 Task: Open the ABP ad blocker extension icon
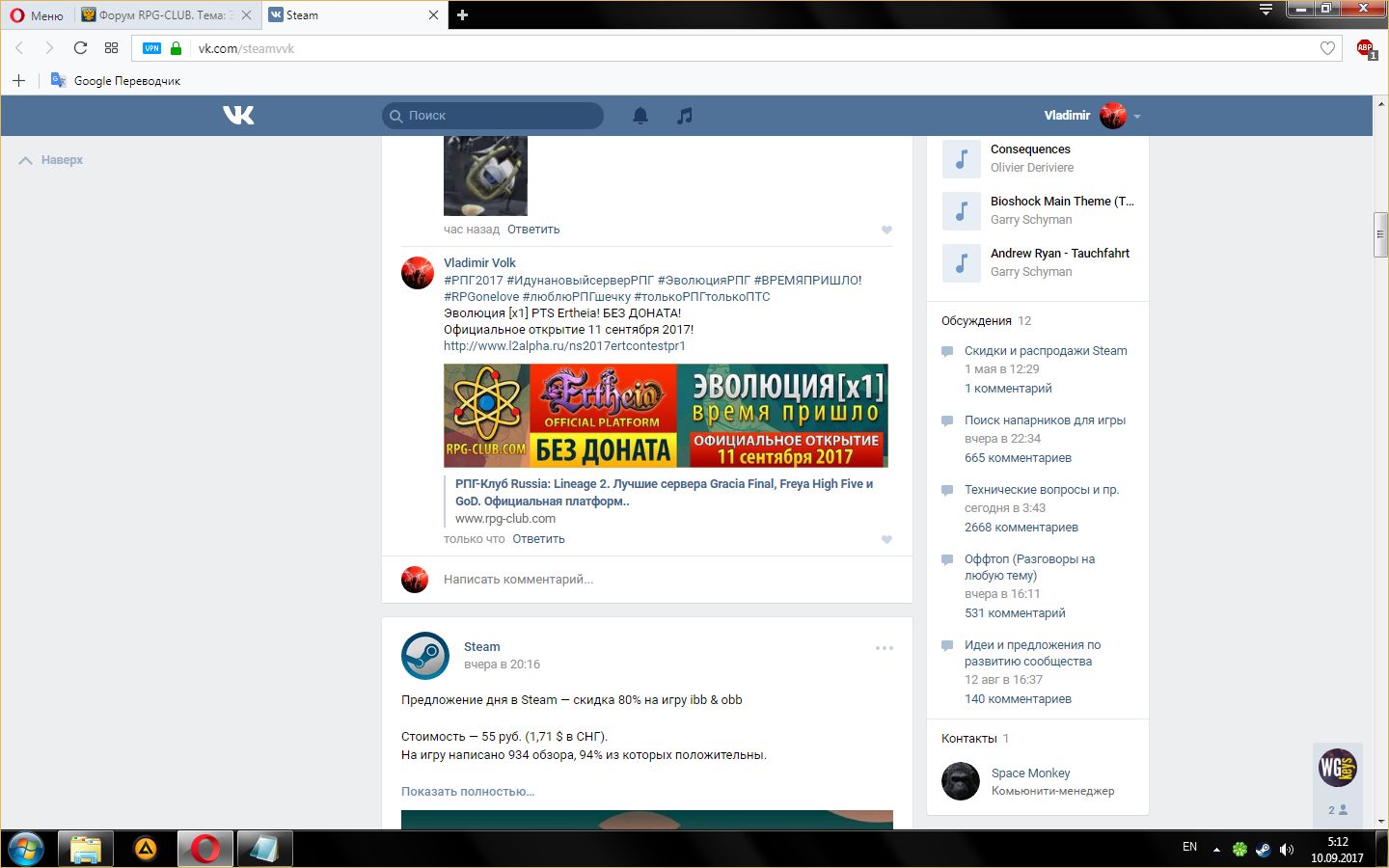click(1366, 49)
